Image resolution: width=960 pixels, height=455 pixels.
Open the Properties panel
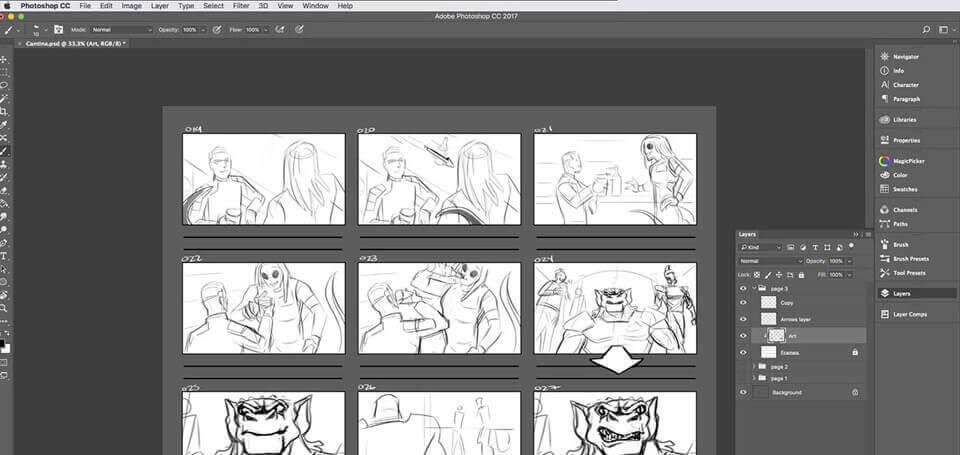click(x=900, y=140)
